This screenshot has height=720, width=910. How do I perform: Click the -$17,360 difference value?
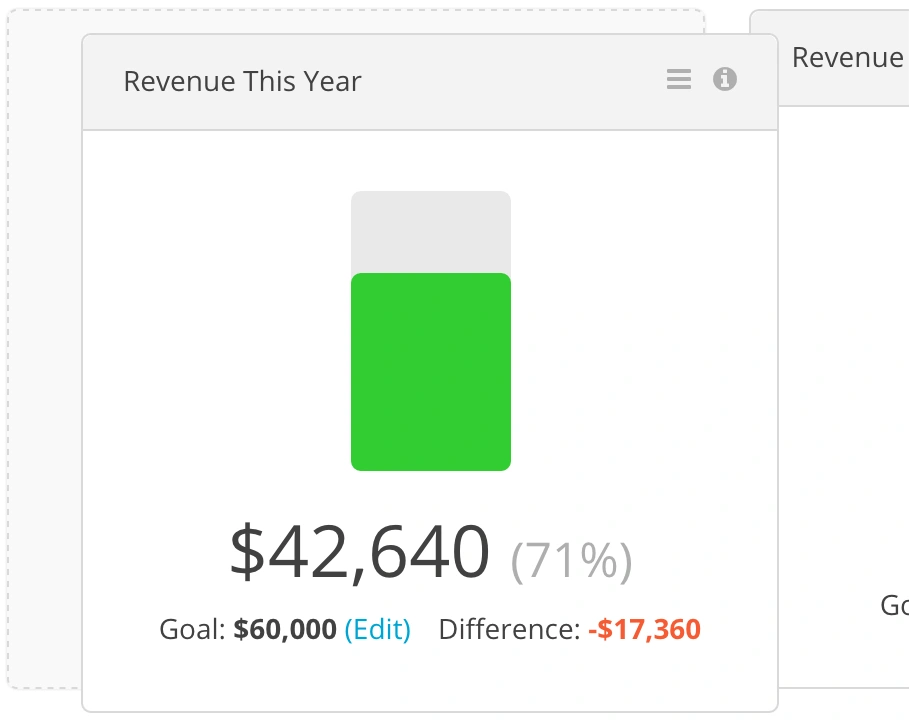(644, 629)
